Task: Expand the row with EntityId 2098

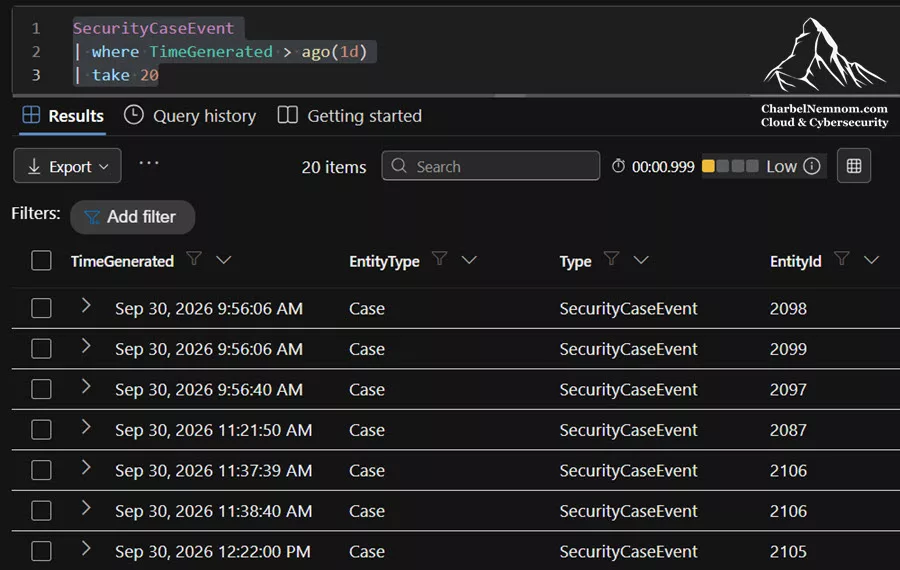Action: pos(86,305)
